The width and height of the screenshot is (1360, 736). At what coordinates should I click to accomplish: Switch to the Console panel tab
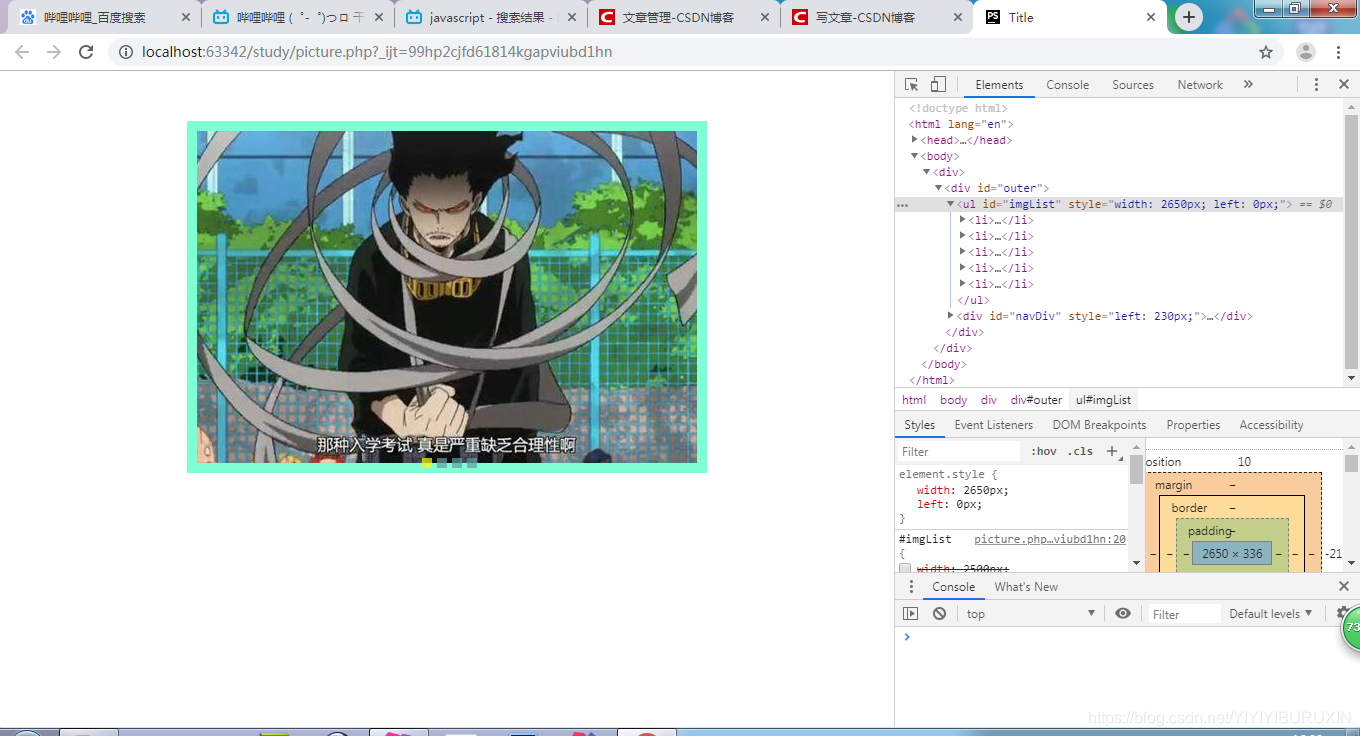pyautogui.click(x=1067, y=85)
